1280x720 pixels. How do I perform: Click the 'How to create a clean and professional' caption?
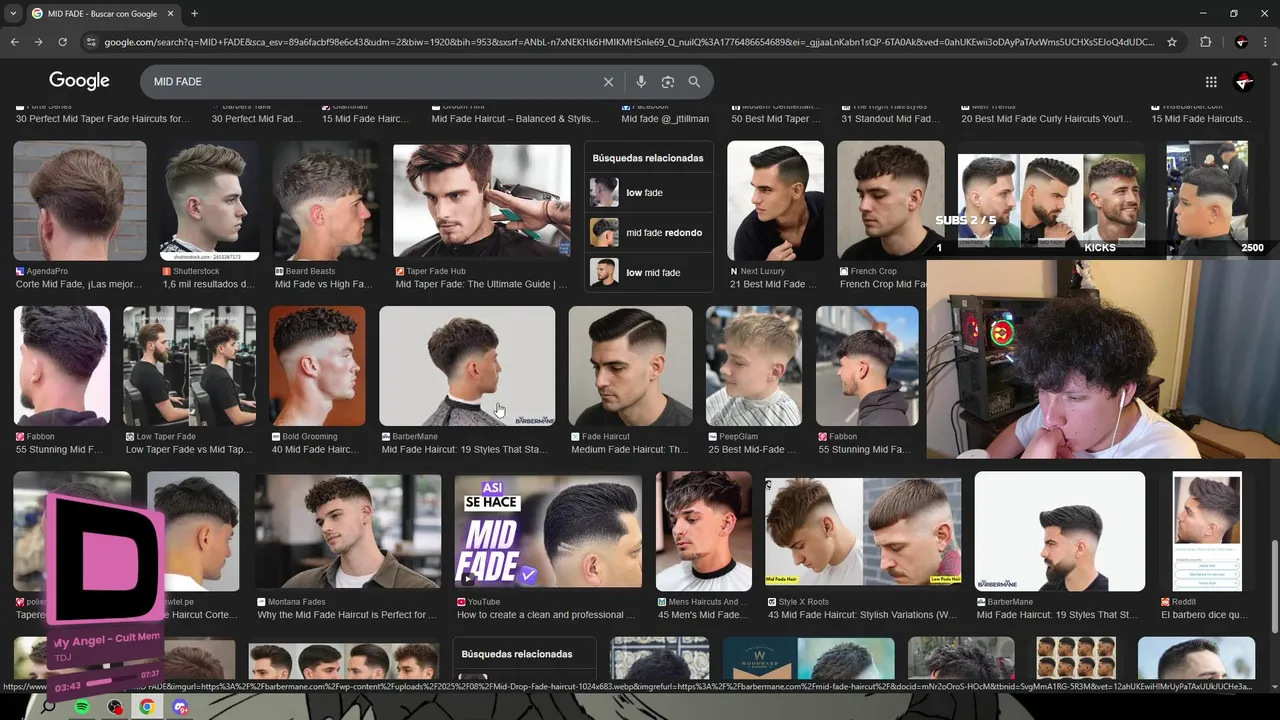tap(547, 615)
